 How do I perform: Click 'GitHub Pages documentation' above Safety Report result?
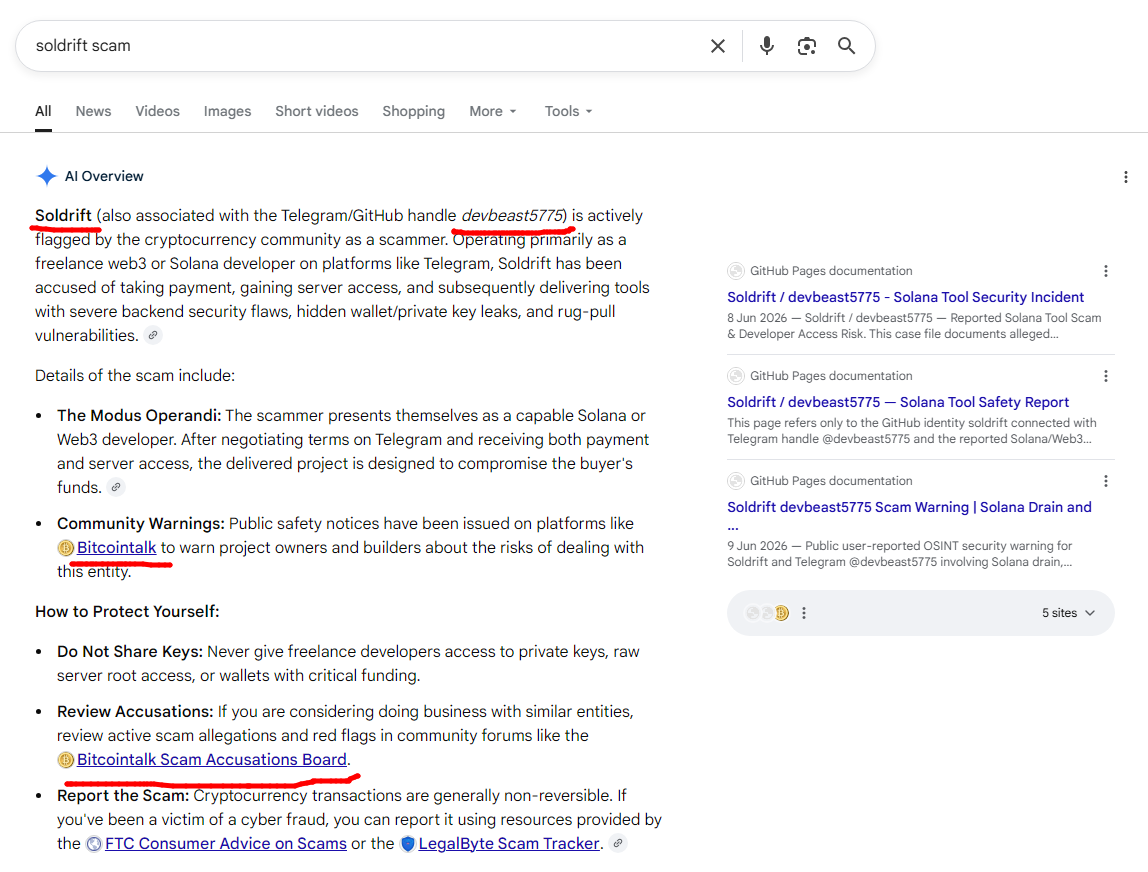pyautogui.click(x=831, y=376)
